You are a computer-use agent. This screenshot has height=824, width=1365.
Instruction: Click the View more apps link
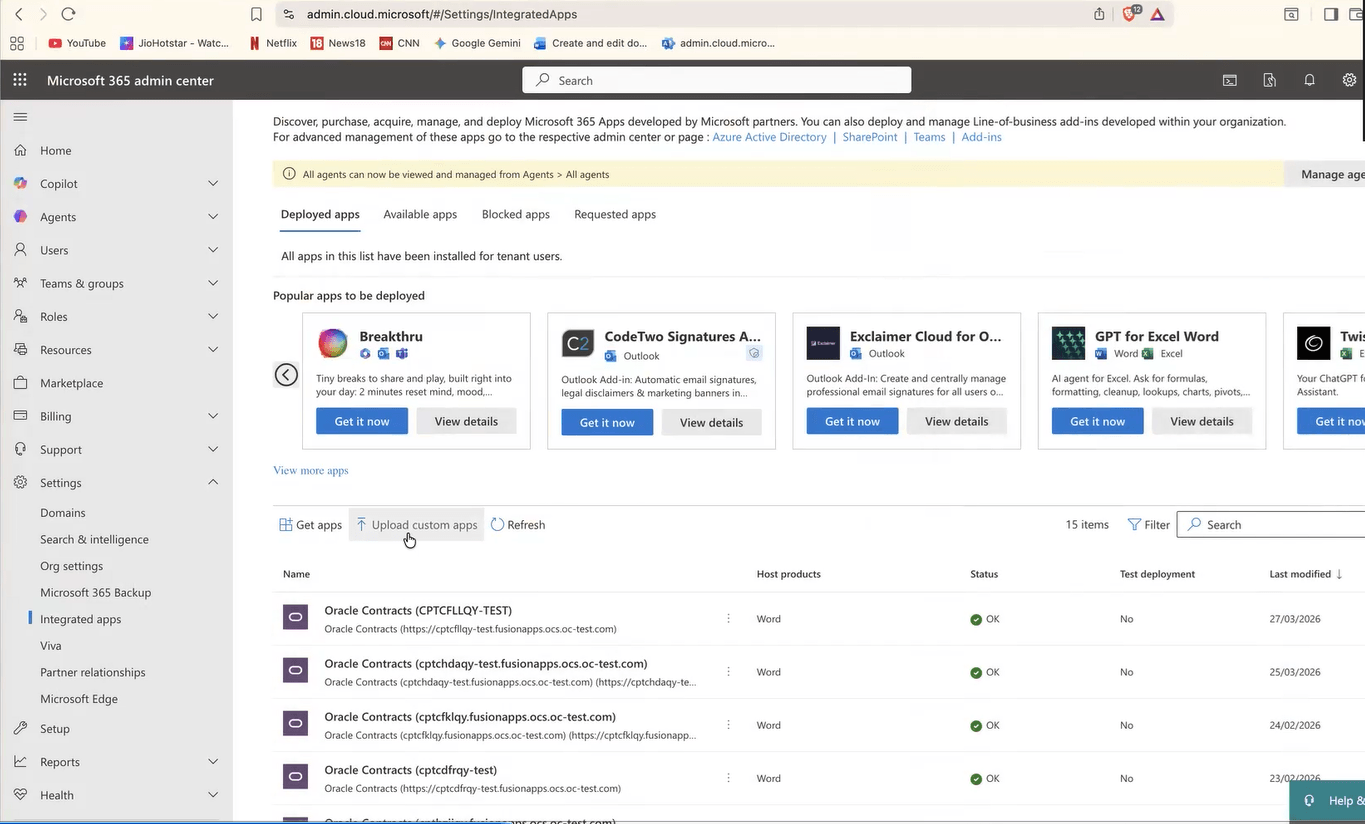pos(310,470)
